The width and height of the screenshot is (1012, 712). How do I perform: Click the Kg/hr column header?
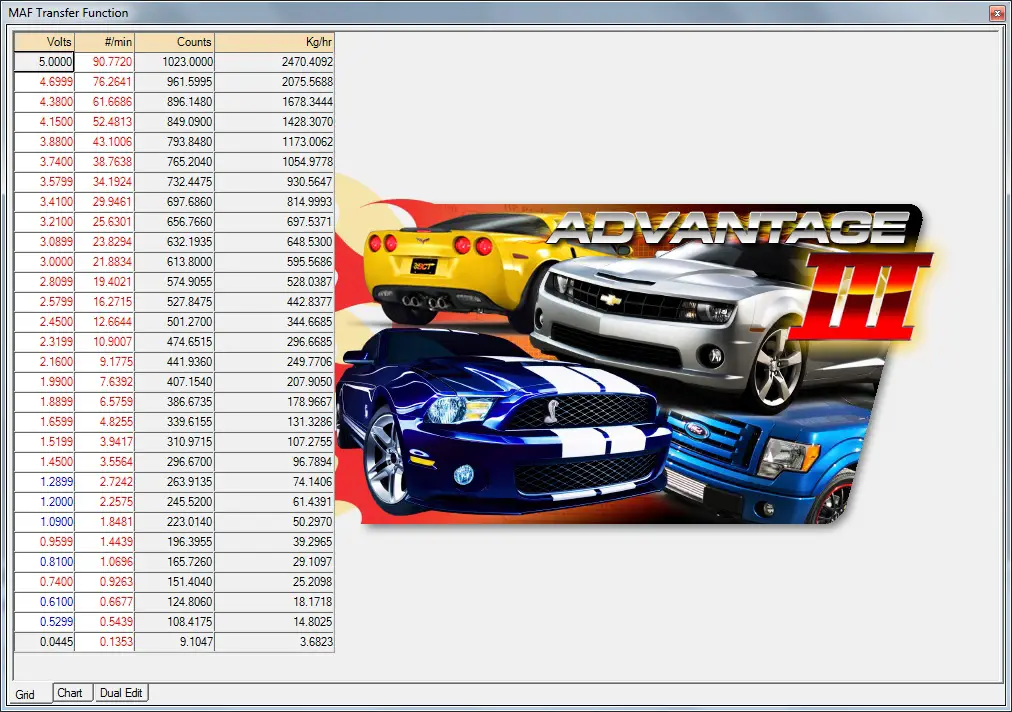point(274,42)
